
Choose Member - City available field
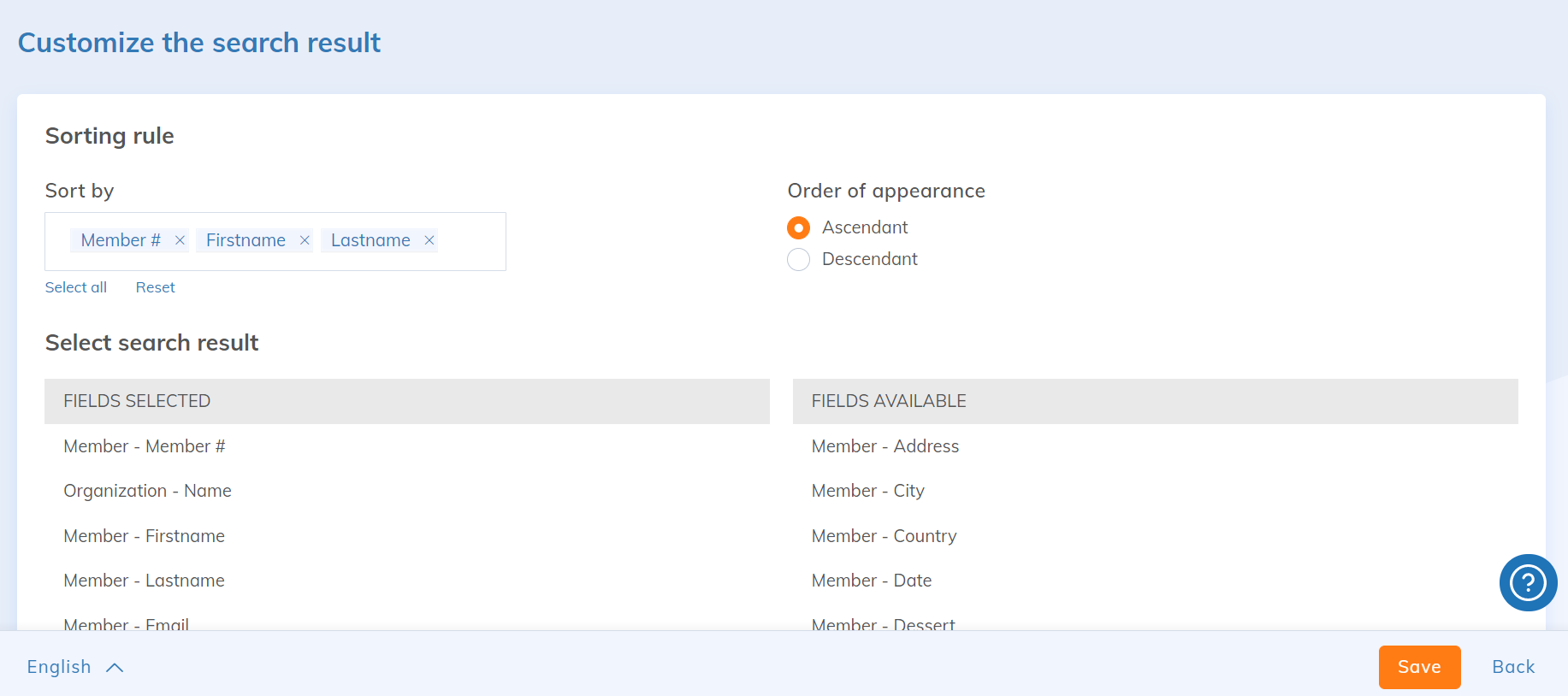[x=867, y=491]
